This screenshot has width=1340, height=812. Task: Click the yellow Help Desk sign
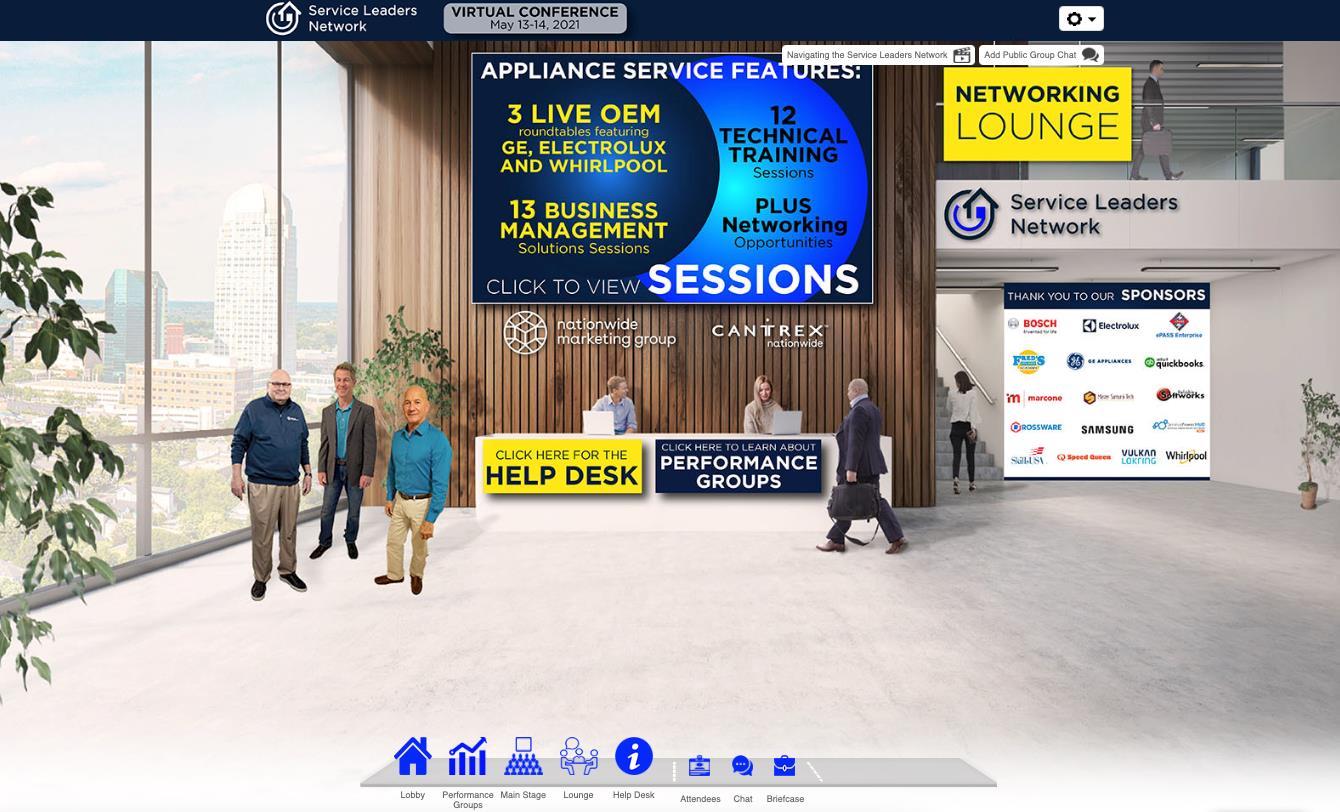coord(562,466)
